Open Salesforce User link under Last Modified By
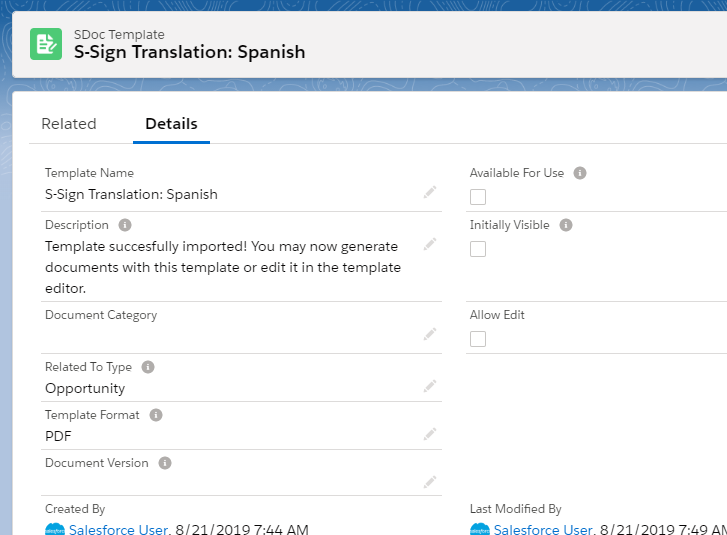 click(x=544, y=529)
